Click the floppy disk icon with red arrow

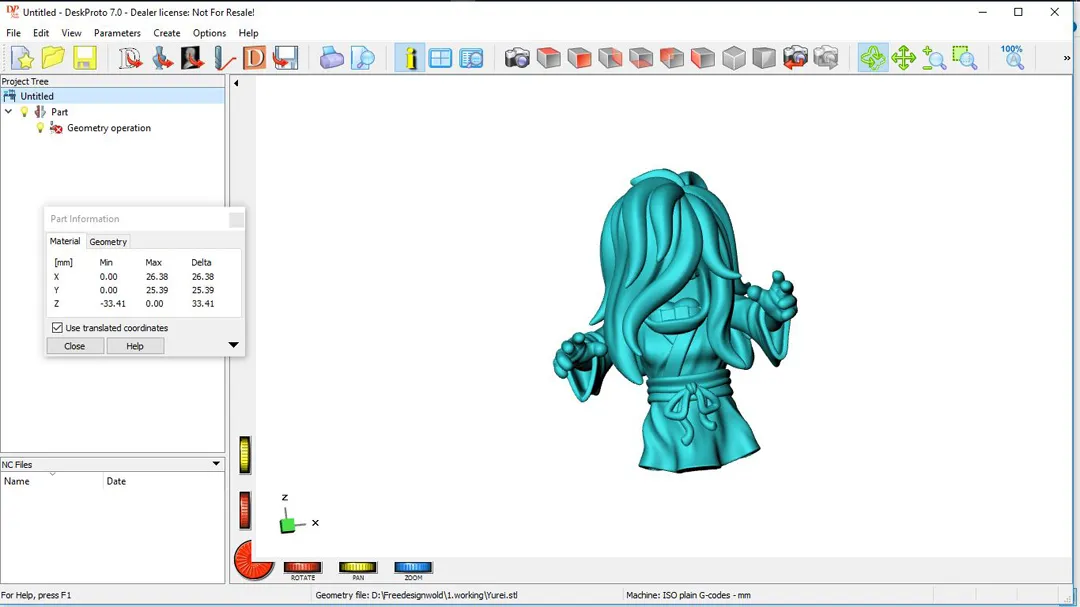coord(285,58)
